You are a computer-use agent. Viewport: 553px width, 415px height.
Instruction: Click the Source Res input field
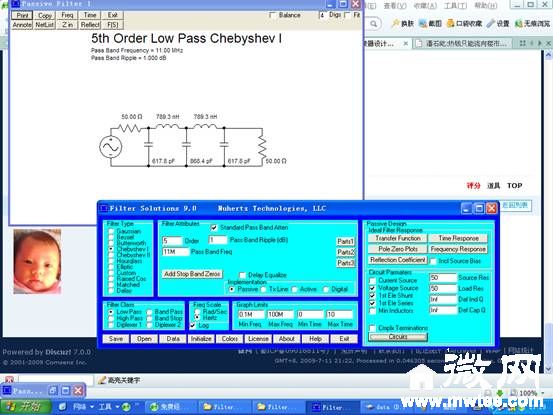(x=443, y=278)
